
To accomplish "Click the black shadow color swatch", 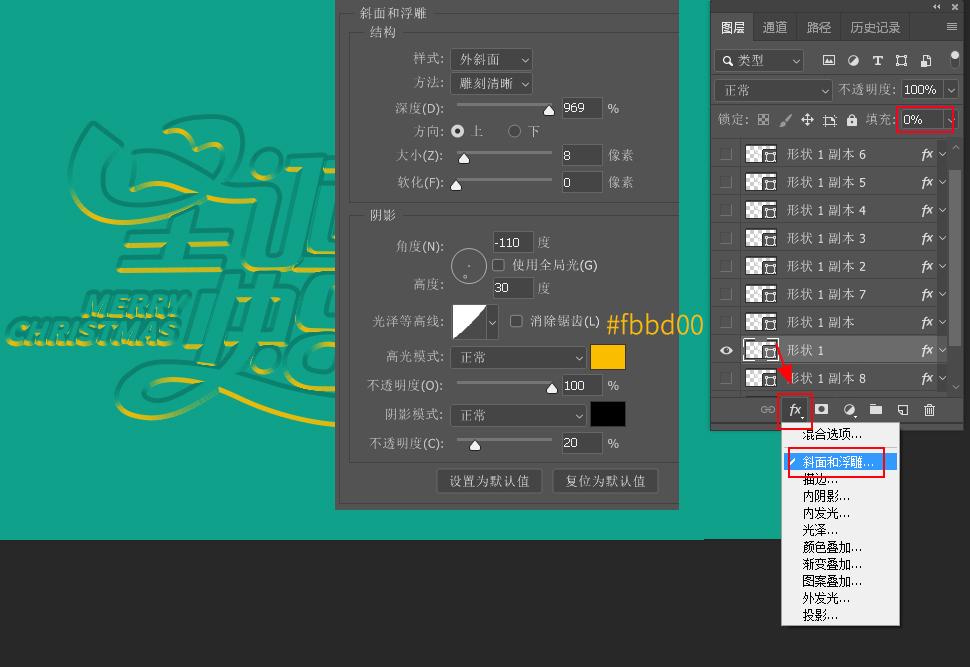I will pyautogui.click(x=607, y=415).
